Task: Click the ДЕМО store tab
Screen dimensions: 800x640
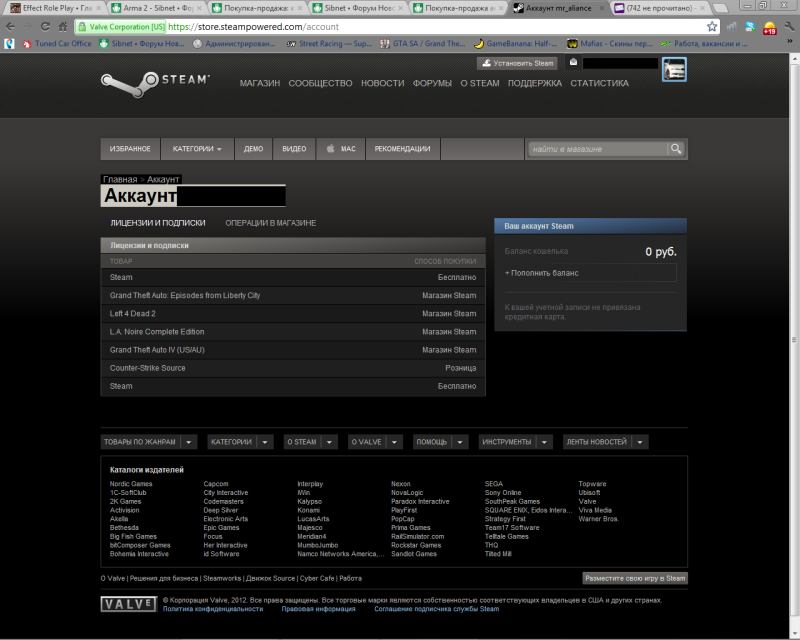Action: [253, 149]
